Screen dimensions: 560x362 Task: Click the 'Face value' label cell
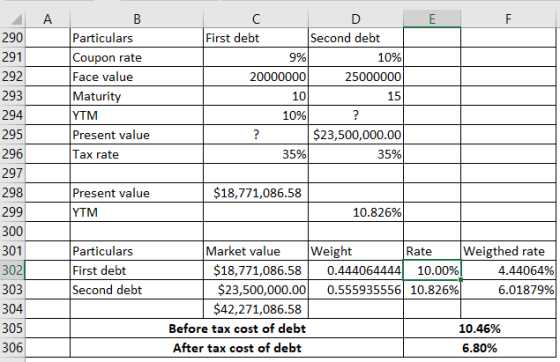click(x=137, y=76)
